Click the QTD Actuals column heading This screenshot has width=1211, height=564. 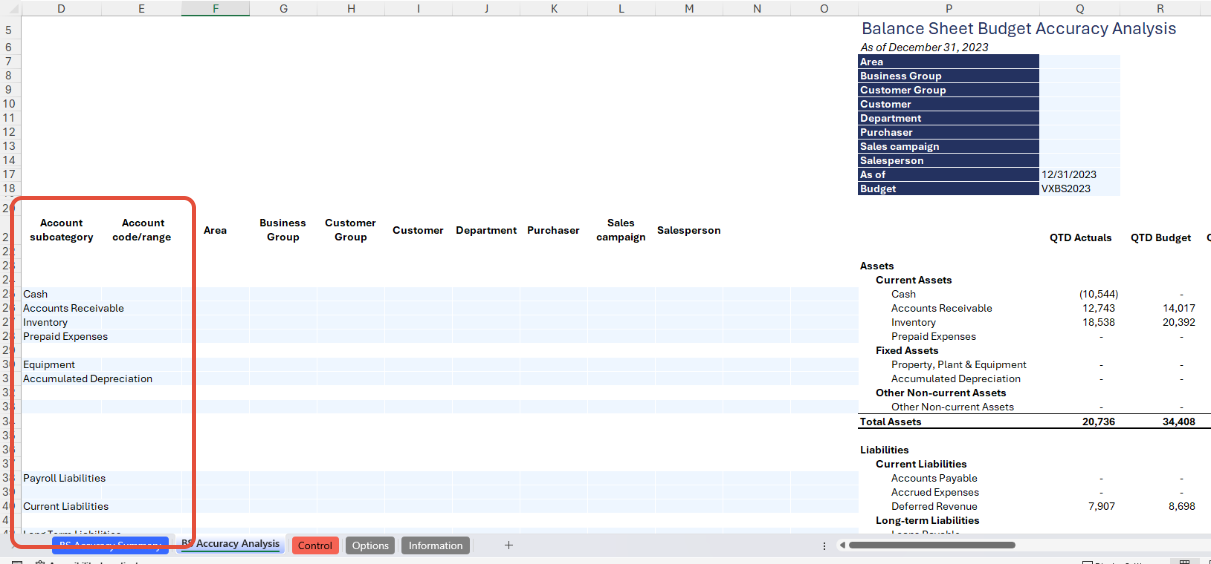point(1080,238)
